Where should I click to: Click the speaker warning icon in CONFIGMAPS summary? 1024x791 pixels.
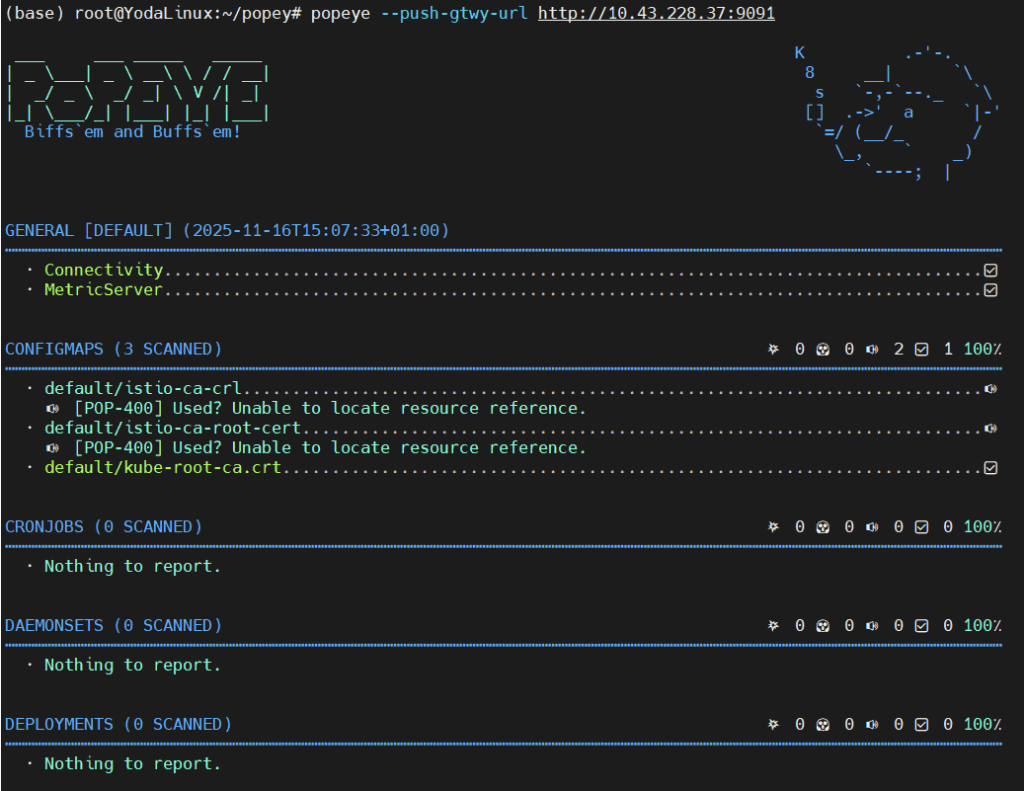872,349
